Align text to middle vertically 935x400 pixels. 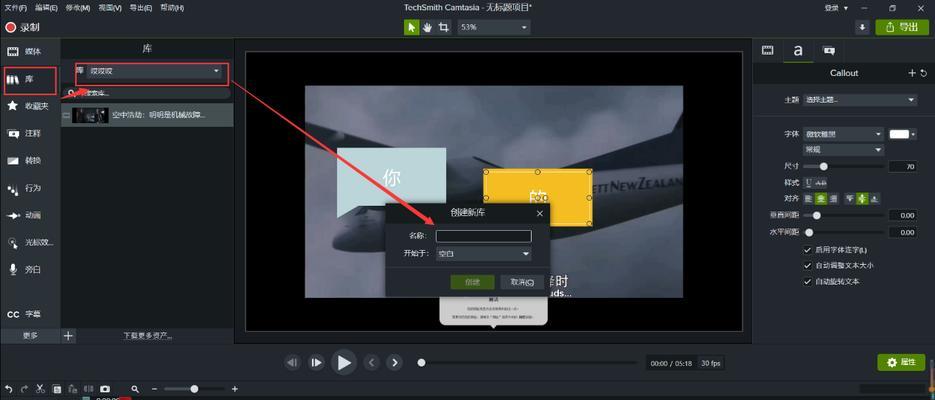click(862, 199)
